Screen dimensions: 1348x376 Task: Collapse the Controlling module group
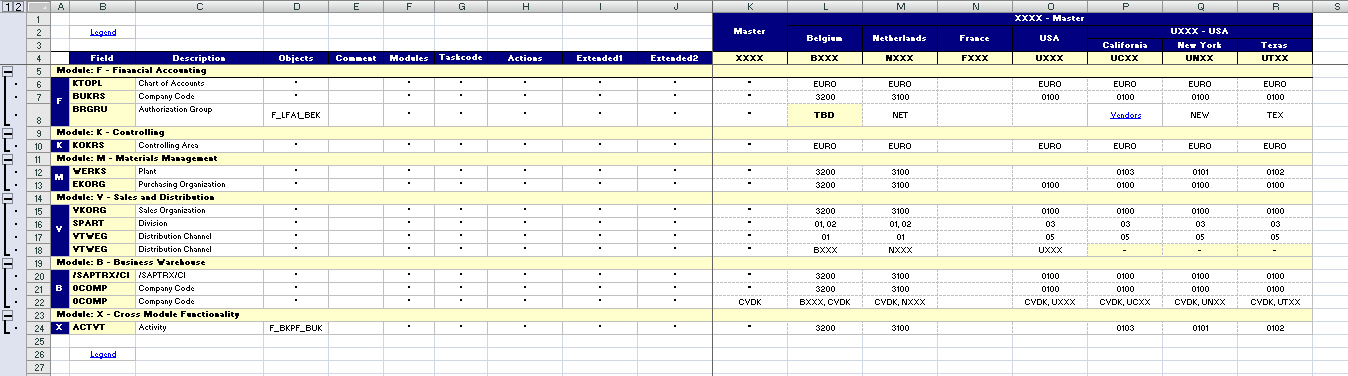point(8,132)
